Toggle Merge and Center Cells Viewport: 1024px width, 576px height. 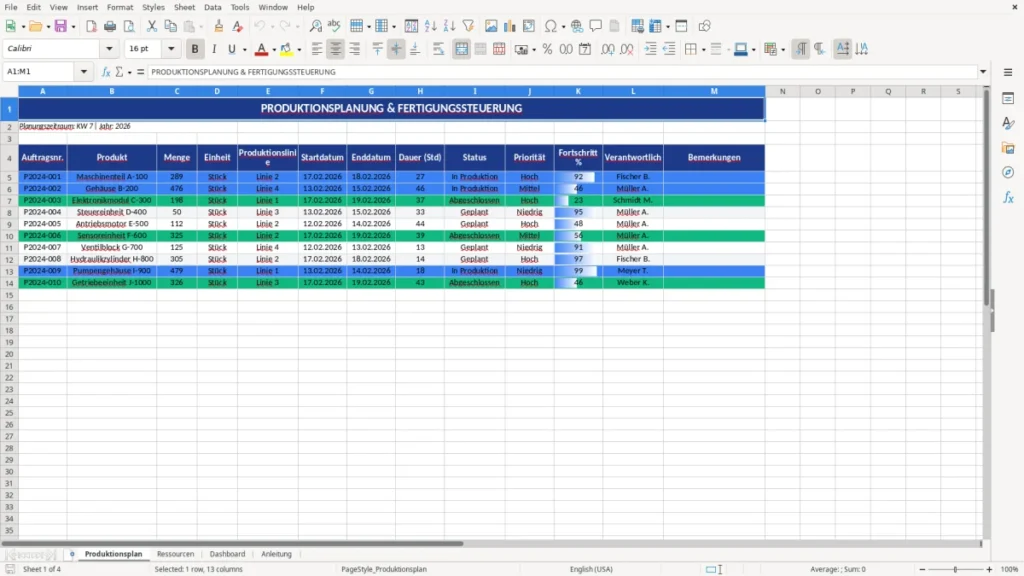(x=461, y=49)
